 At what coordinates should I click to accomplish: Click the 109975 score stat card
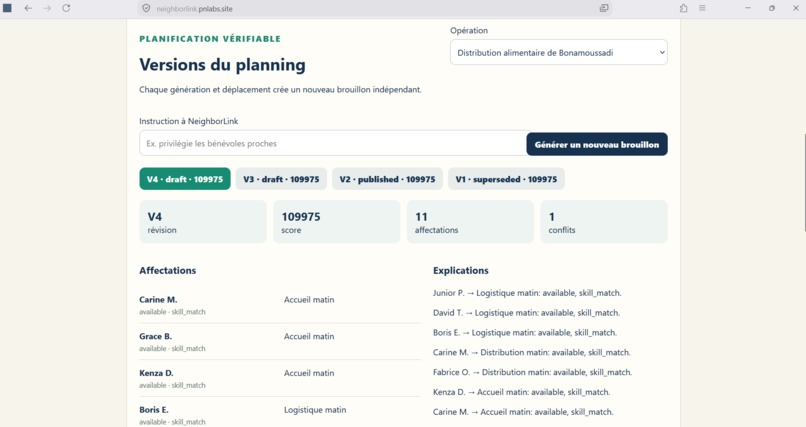[337, 222]
